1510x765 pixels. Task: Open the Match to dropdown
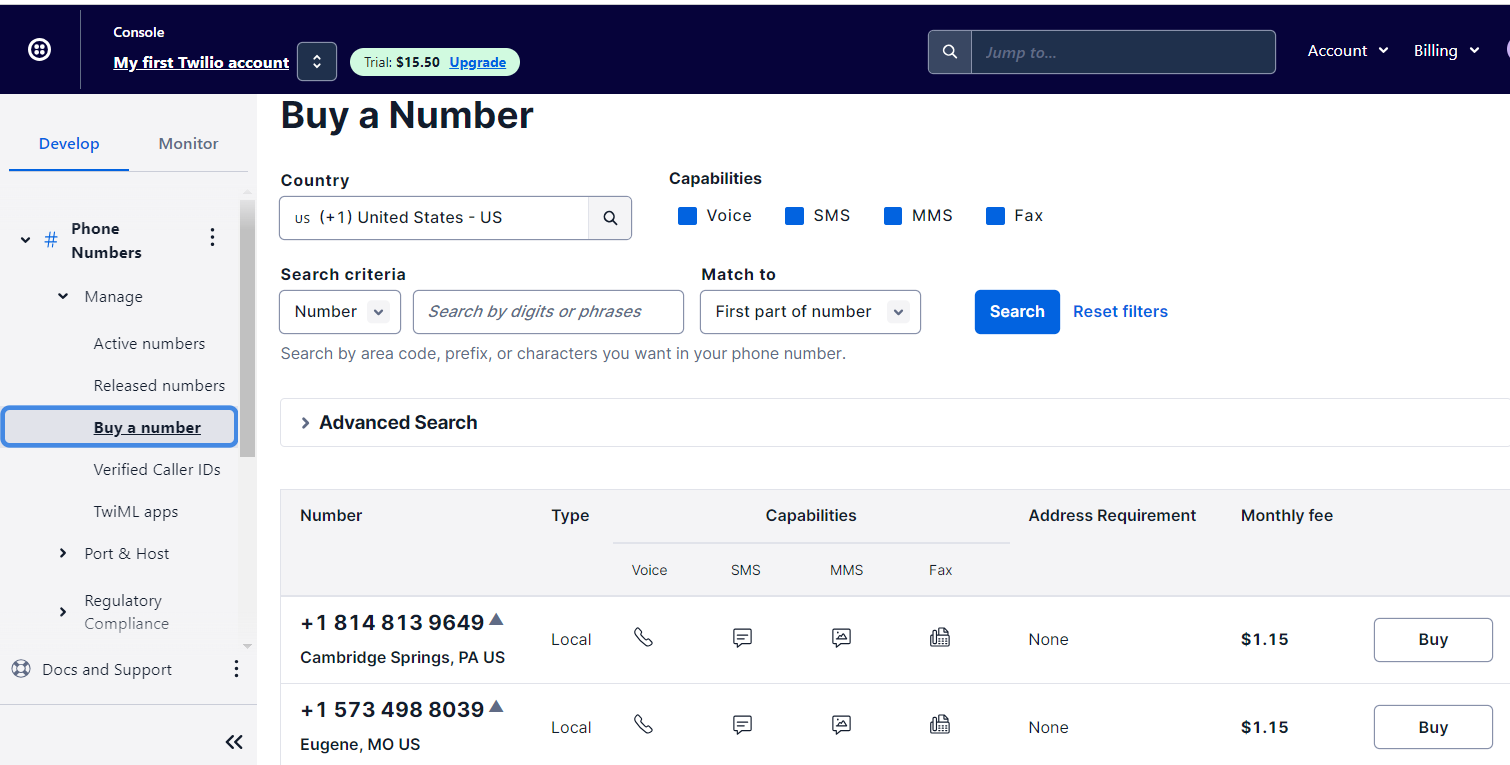pyautogui.click(x=810, y=312)
